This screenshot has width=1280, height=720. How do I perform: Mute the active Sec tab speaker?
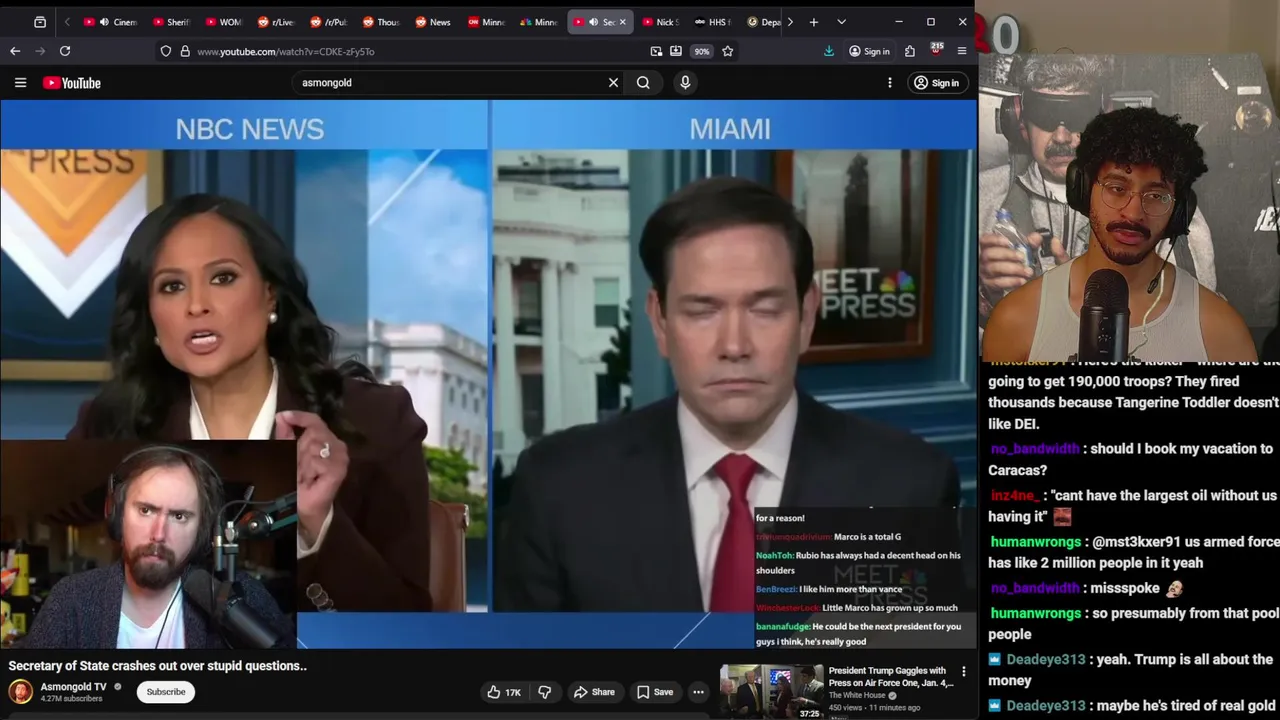(x=593, y=22)
